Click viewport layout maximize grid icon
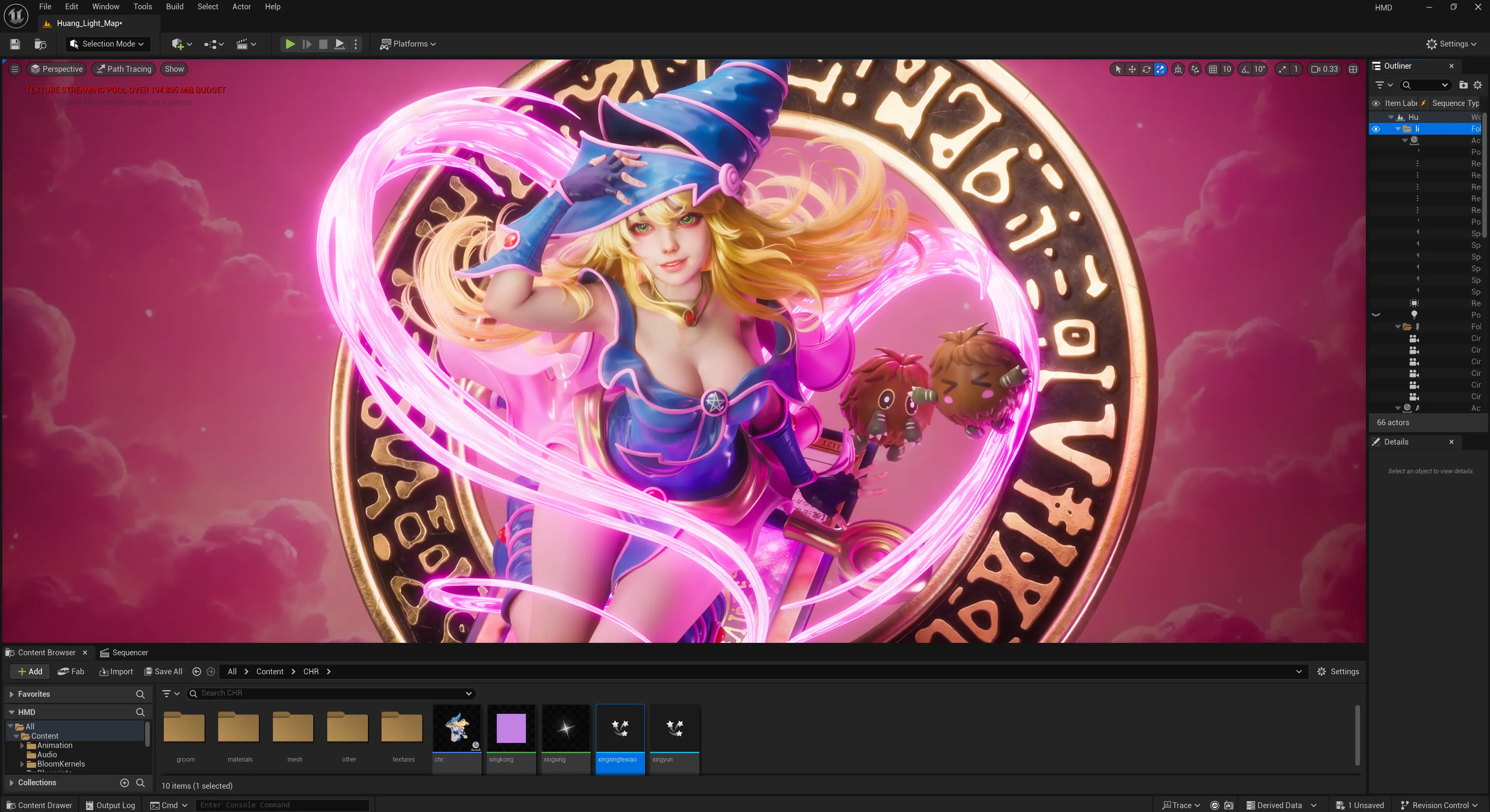The image size is (1490, 812). [x=1353, y=69]
